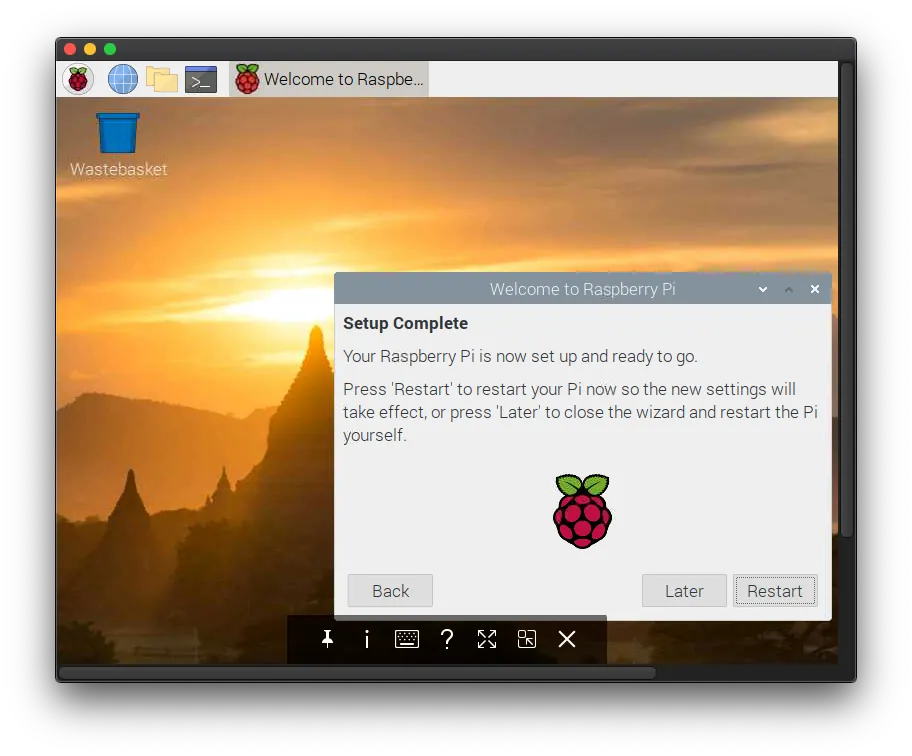Screen dimensions: 912x756
Task: Open VNC help via the question mark icon
Action: coord(447,639)
